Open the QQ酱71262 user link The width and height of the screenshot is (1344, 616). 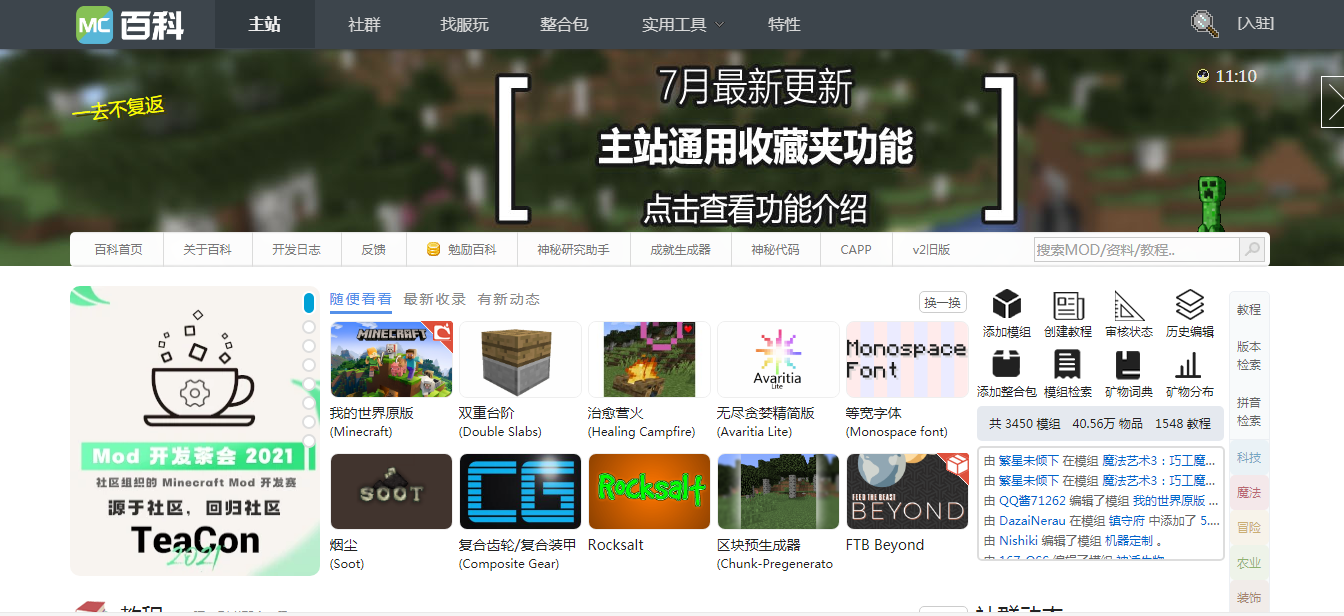click(x=1033, y=501)
